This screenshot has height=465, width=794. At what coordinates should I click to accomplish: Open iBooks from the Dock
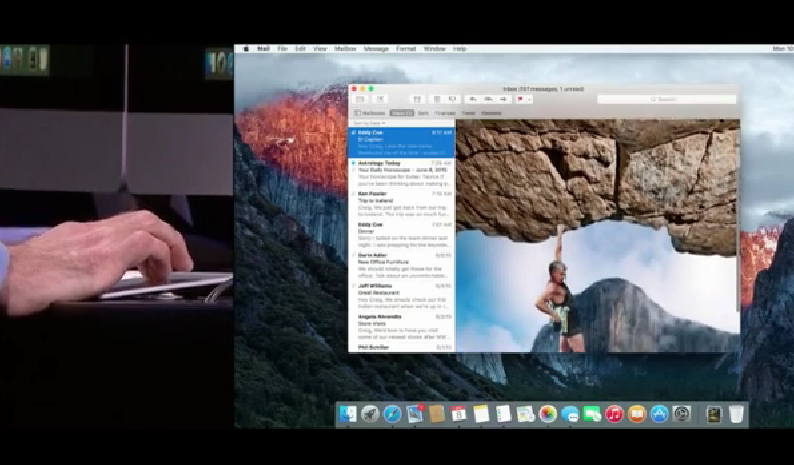point(637,414)
